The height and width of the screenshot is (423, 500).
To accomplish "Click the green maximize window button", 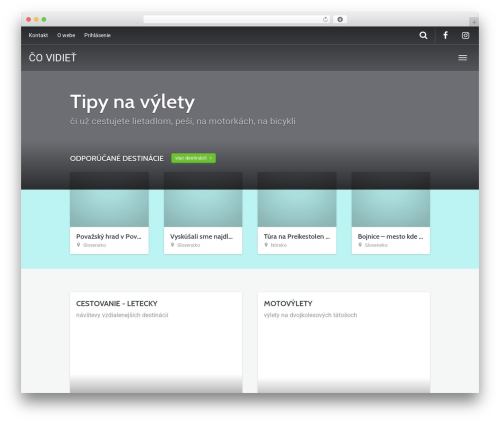I will point(44,19).
